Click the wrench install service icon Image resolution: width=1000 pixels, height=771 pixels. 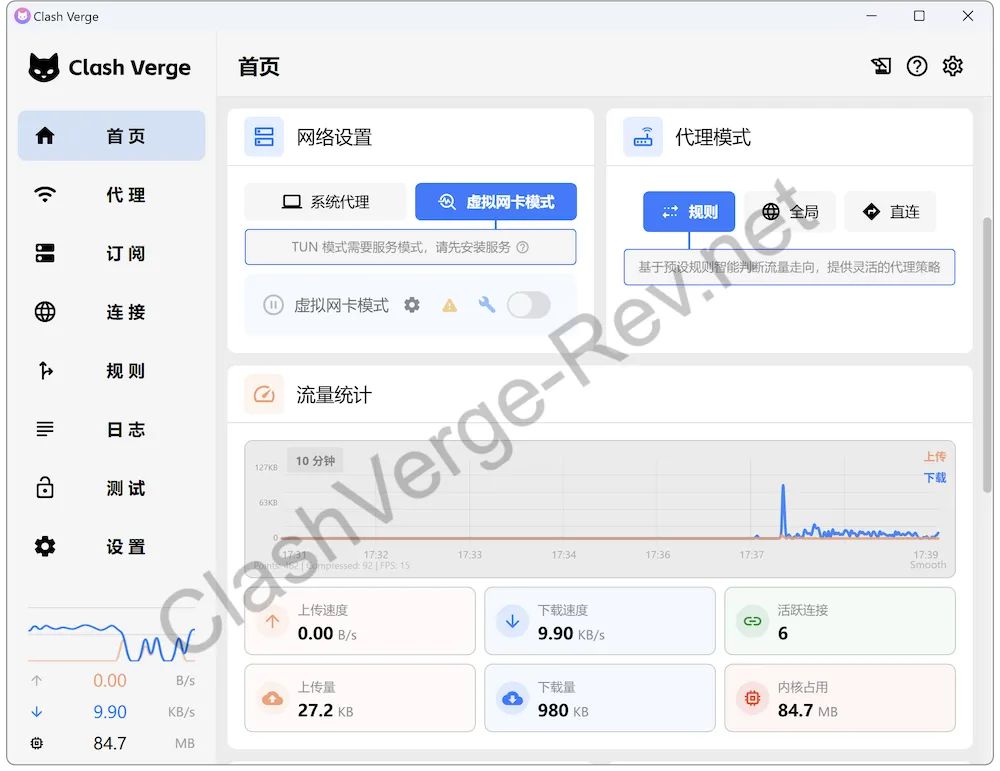pos(487,305)
